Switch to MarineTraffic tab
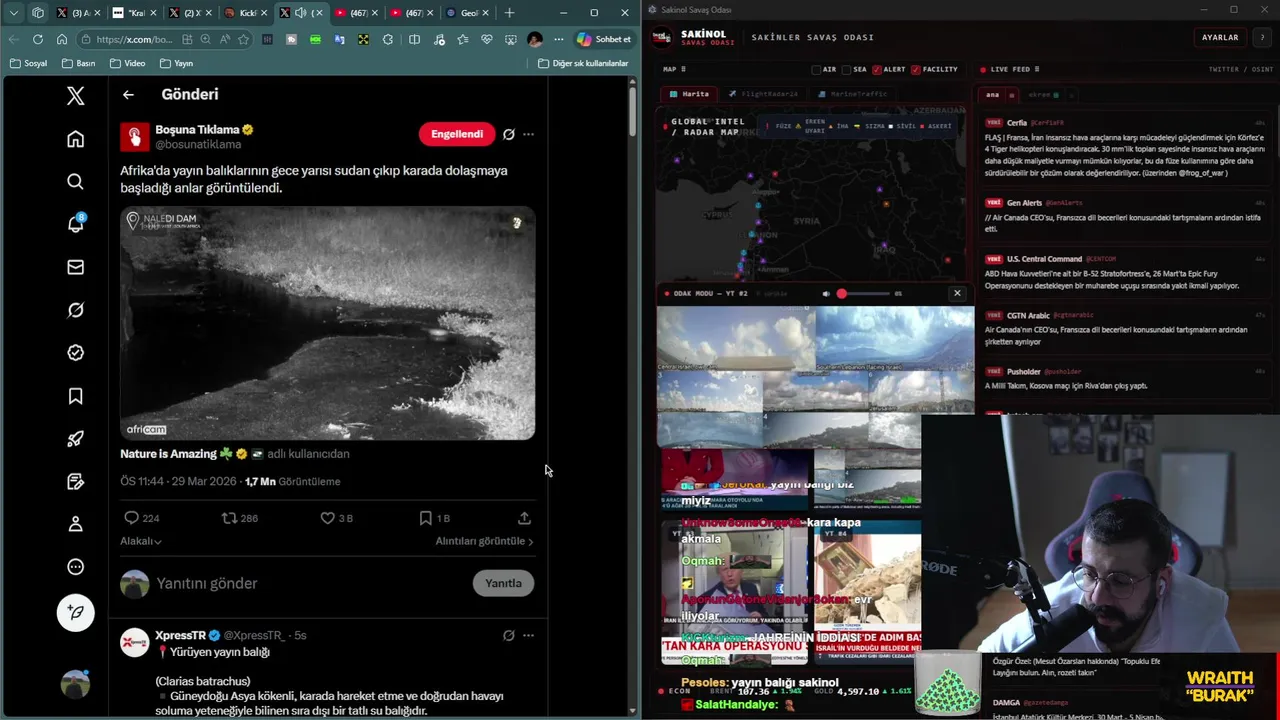The image size is (1280, 720). 852,94
